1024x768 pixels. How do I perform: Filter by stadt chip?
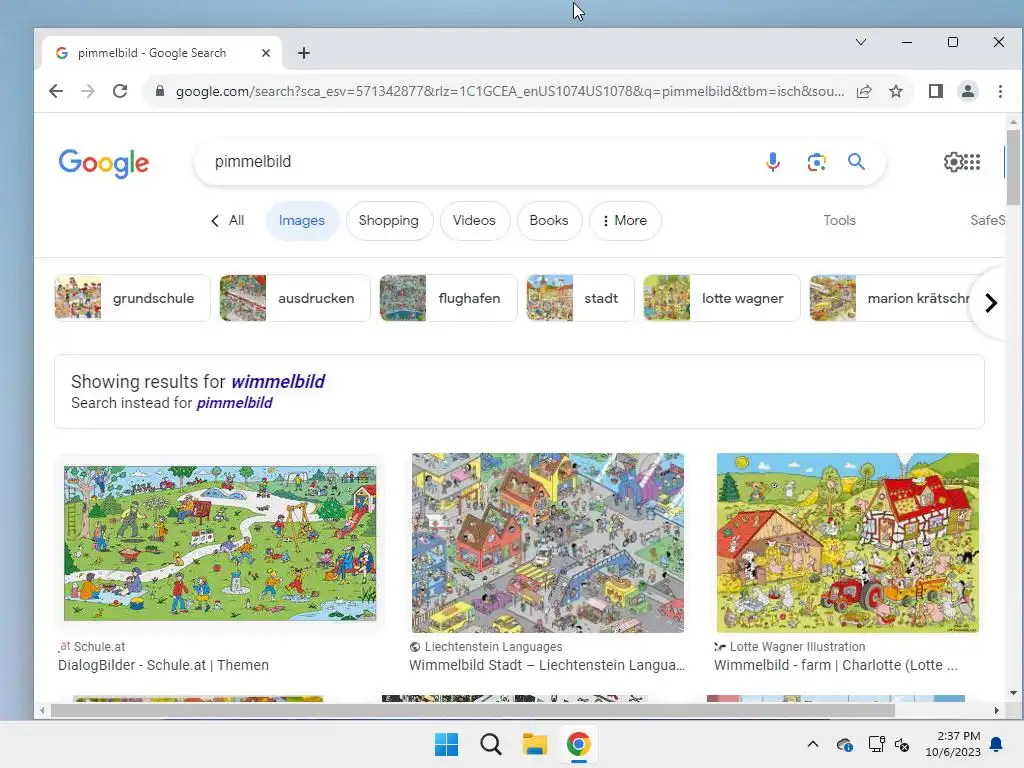coord(580,298)
